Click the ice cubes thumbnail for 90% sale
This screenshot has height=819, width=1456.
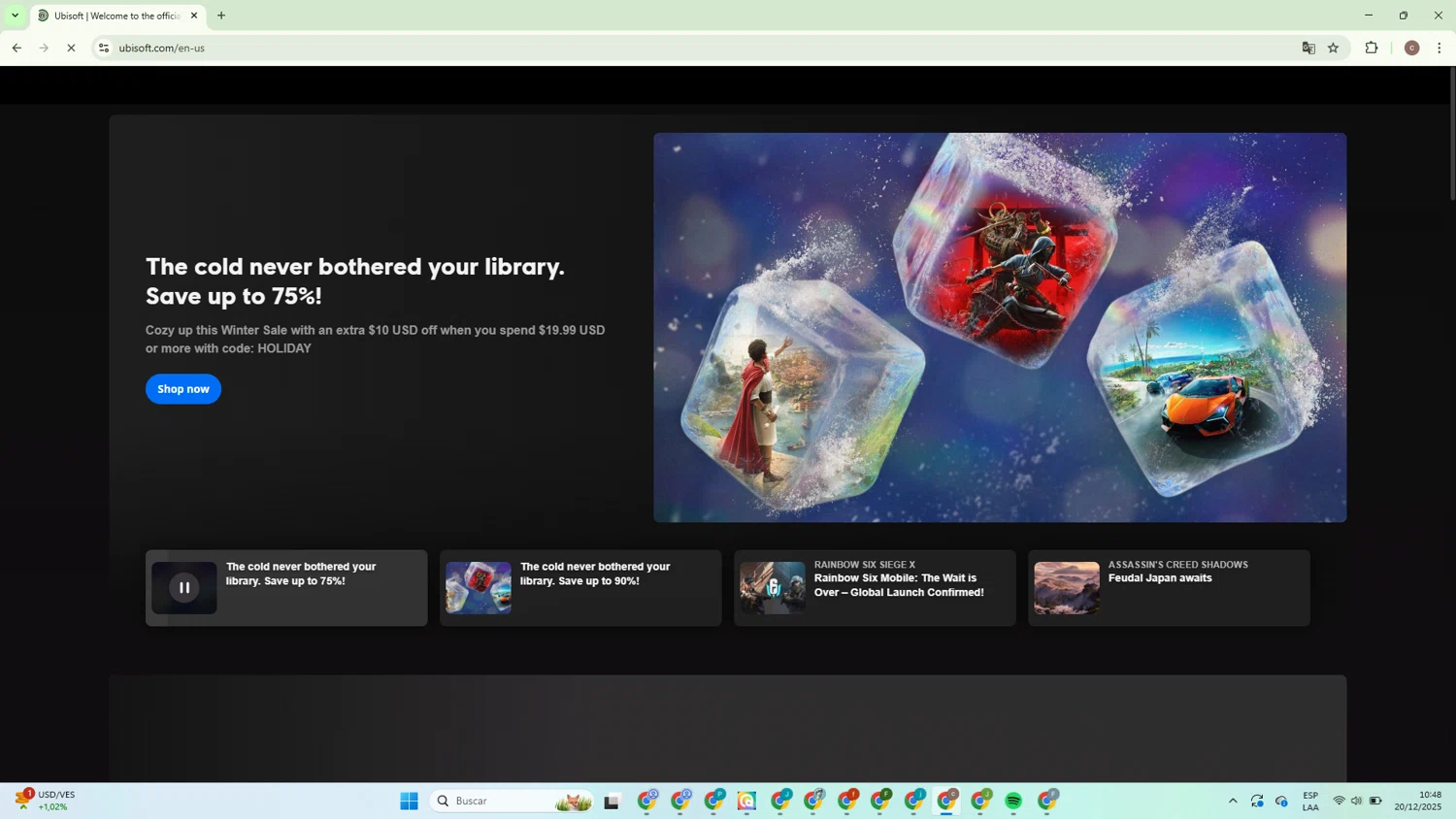(479, 588)
